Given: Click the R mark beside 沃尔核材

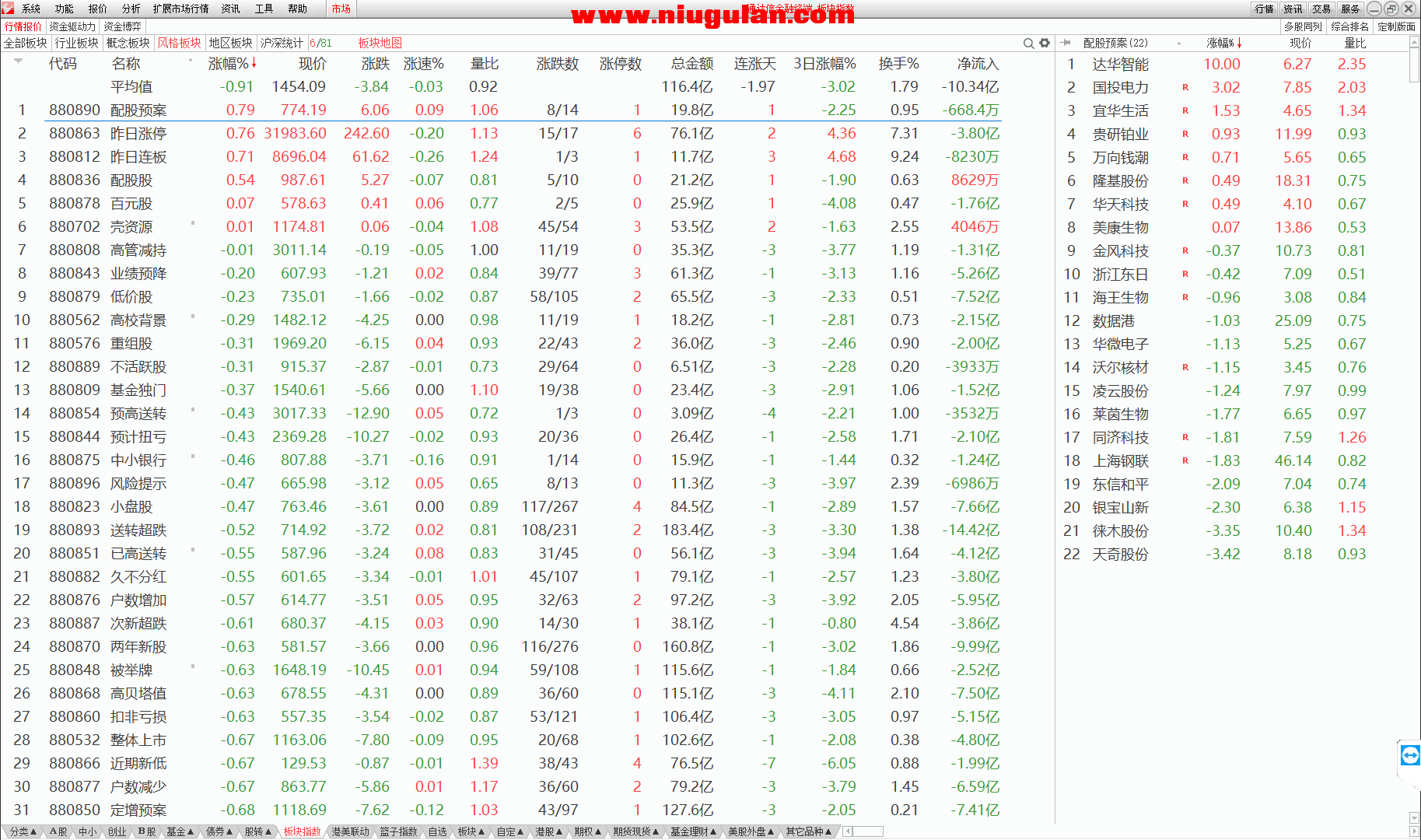Looking at the screenshot, I should pyautogui.click(x=1185, y=367).
